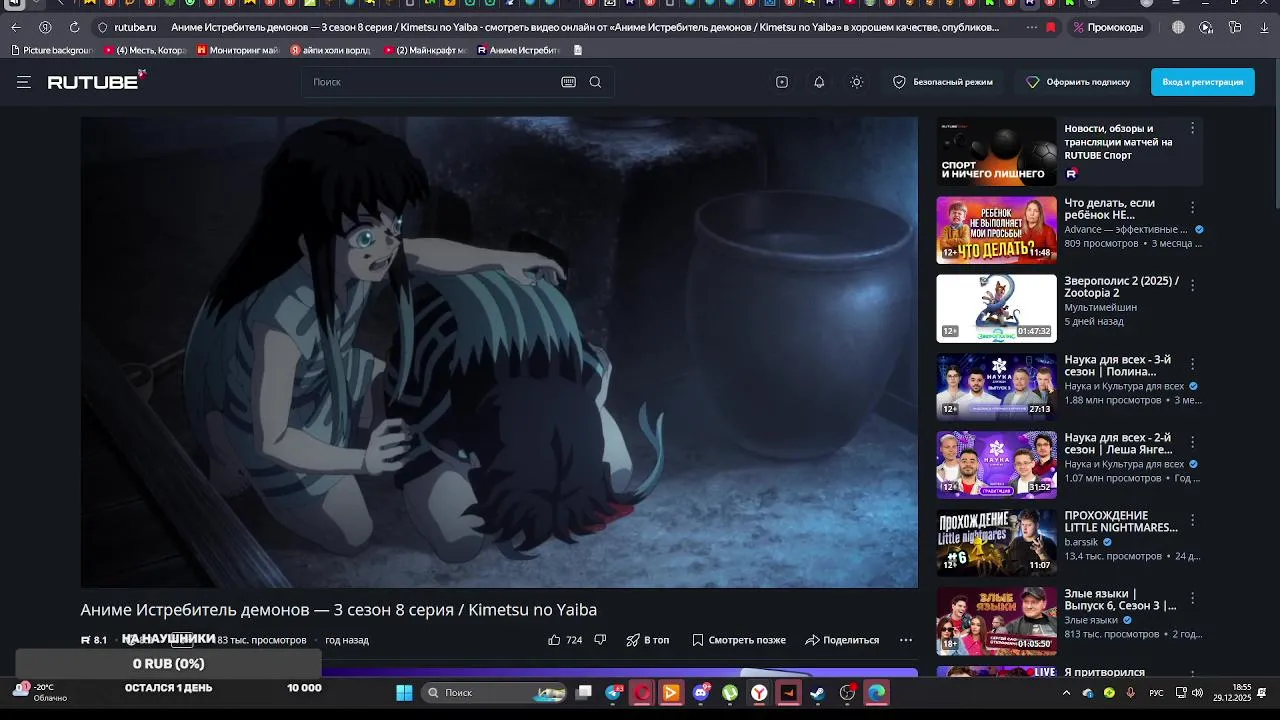Open Telegram from taskbar
This screenshot has height=720, width=1280.
pos(613,692)
